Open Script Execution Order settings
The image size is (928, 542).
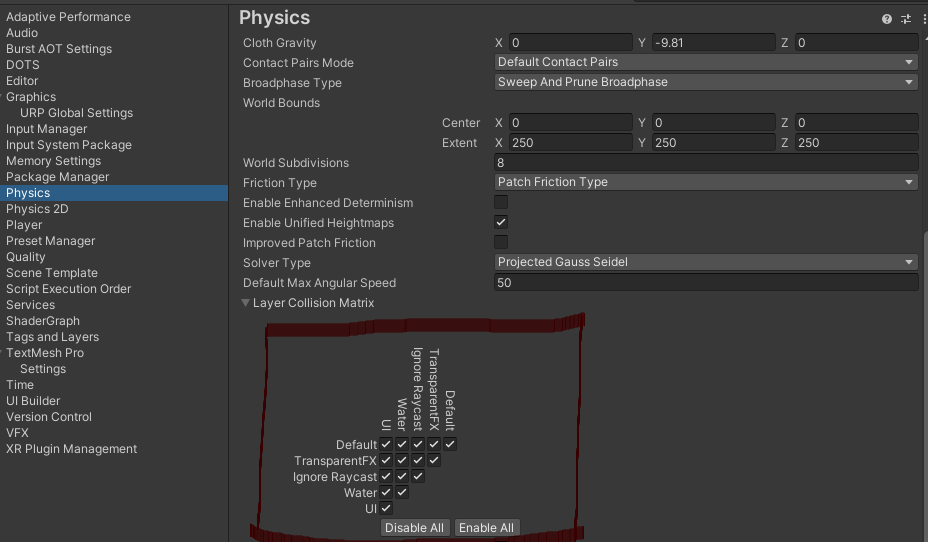pyautogui.click(x=68, y=288)
